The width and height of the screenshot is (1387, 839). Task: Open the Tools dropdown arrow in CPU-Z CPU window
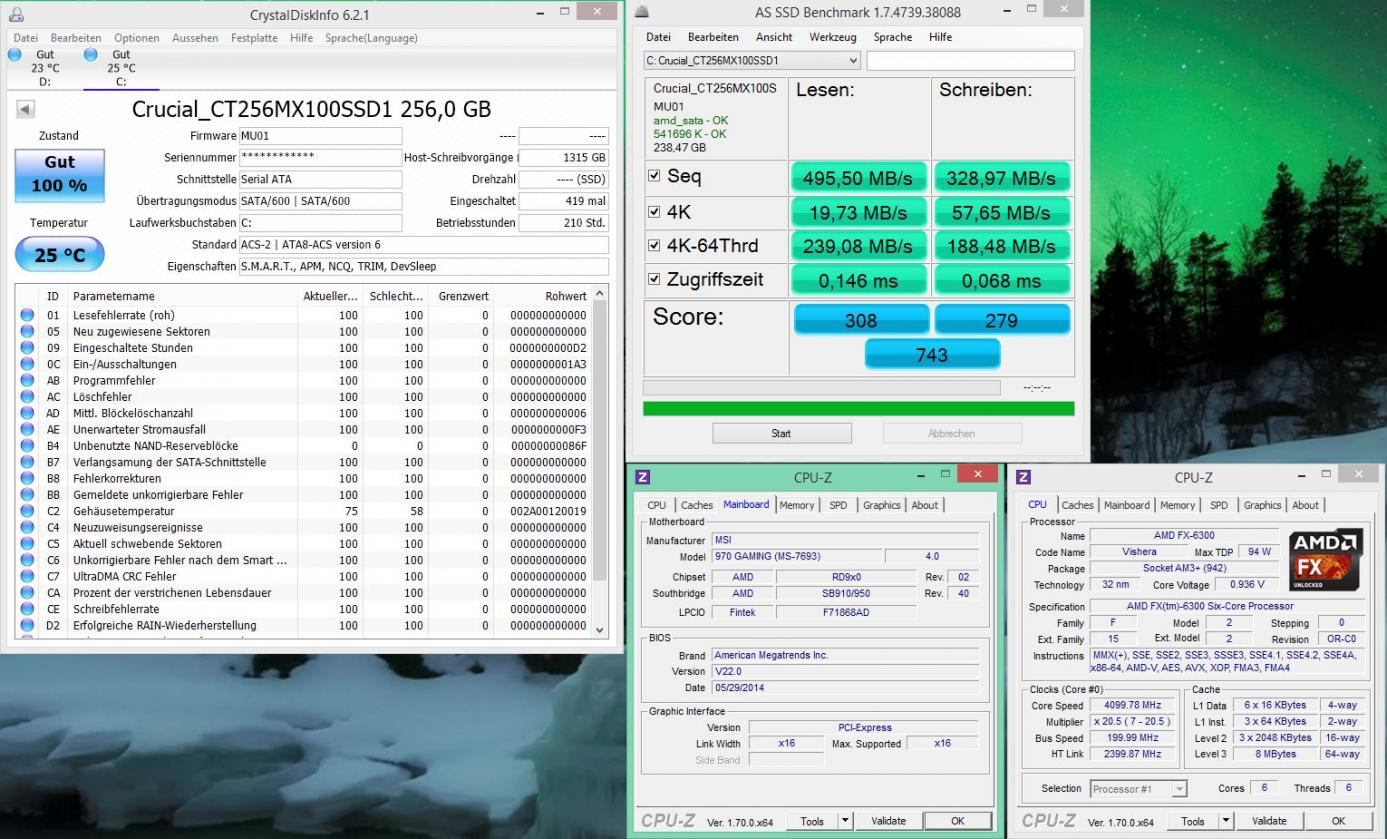(x=1227, y=821)
